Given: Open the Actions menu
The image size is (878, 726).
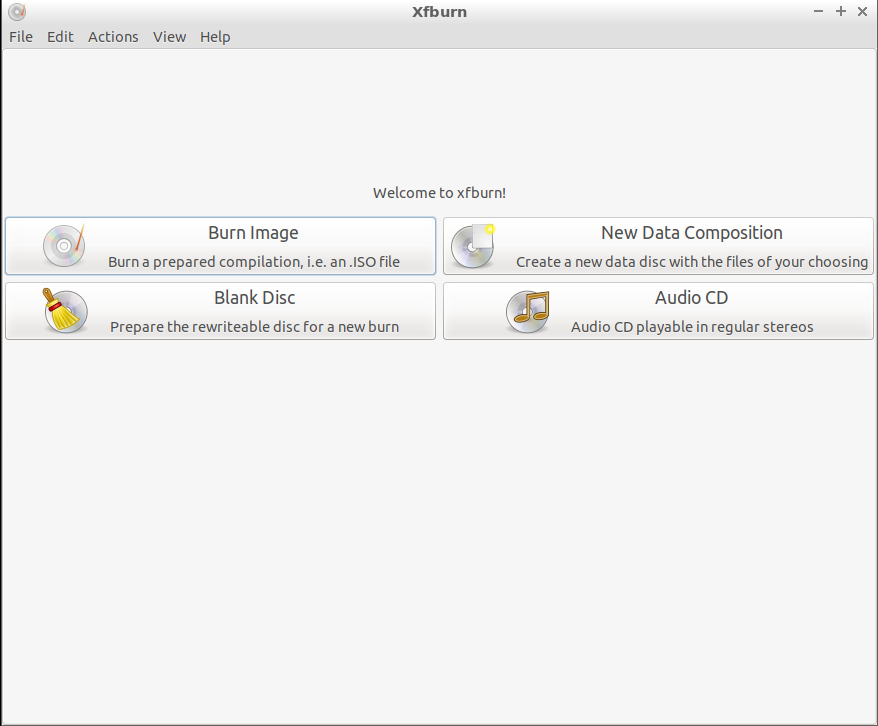Looking at the screenshot, I should tap(113, 37).
